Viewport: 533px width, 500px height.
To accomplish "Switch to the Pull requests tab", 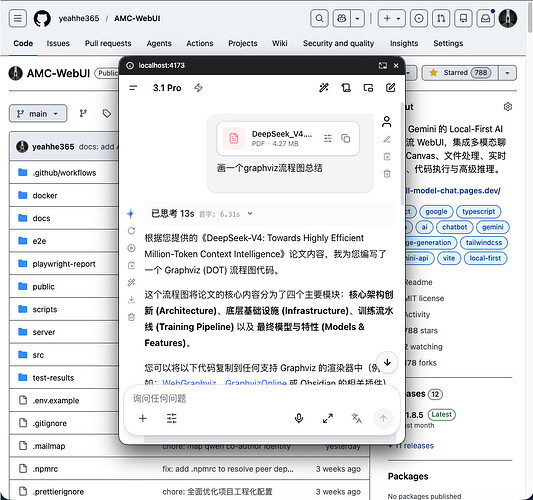I will 108,44.
